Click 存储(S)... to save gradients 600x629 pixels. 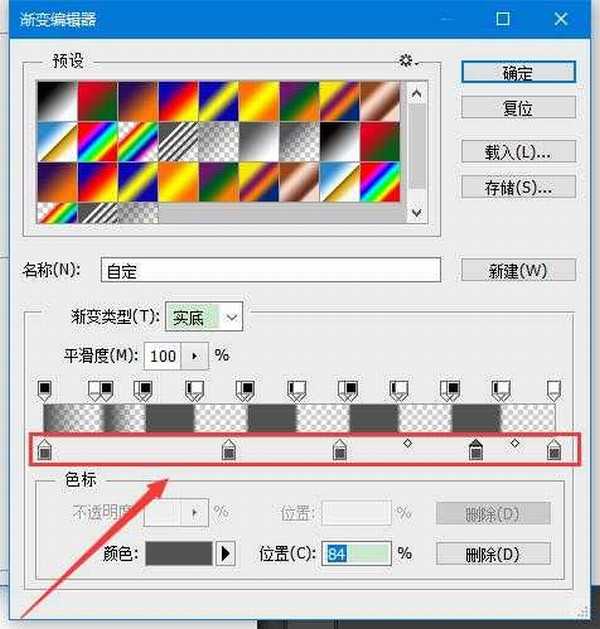[518, 186]
